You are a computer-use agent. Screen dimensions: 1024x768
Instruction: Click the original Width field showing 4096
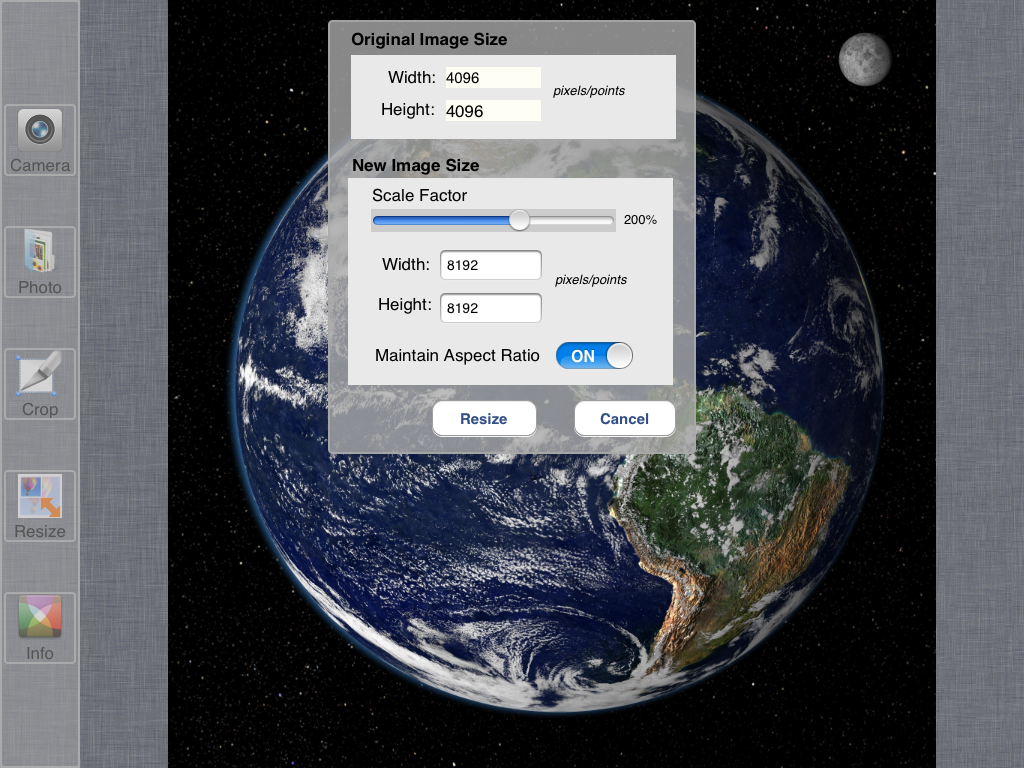(x=493, y=78)
